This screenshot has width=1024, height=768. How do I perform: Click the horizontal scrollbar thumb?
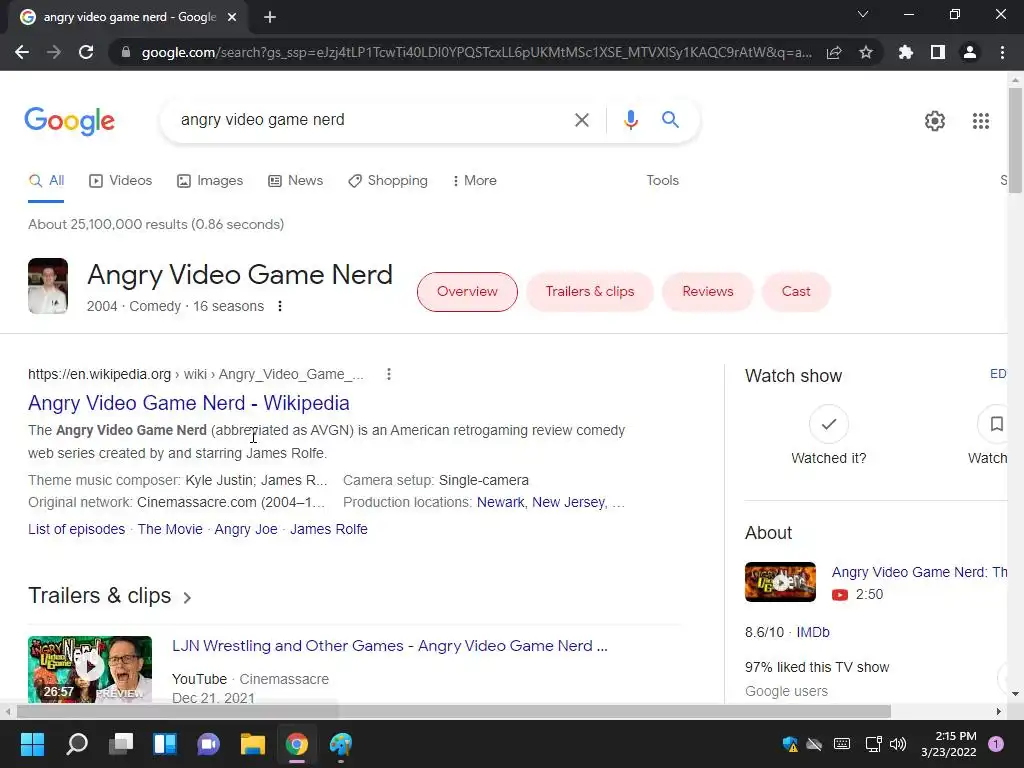[453, 711]
